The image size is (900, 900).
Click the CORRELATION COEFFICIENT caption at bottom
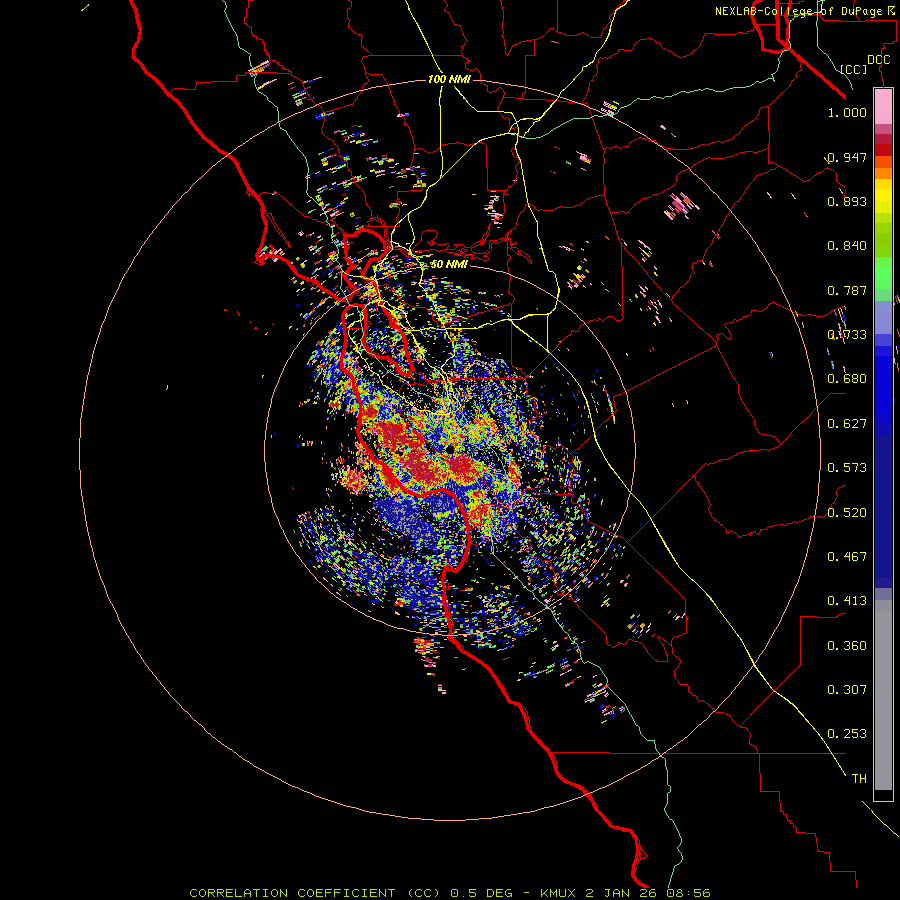coord(450,893)
